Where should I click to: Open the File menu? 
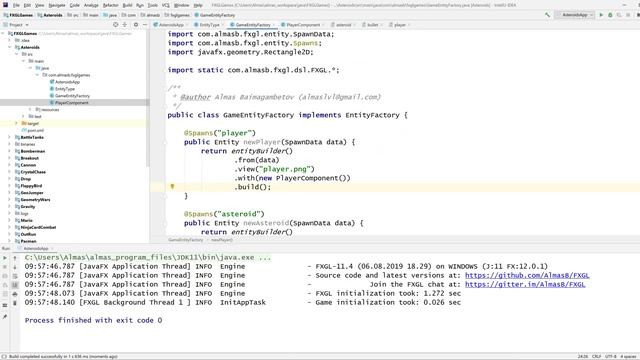click(x=16, y=5)
